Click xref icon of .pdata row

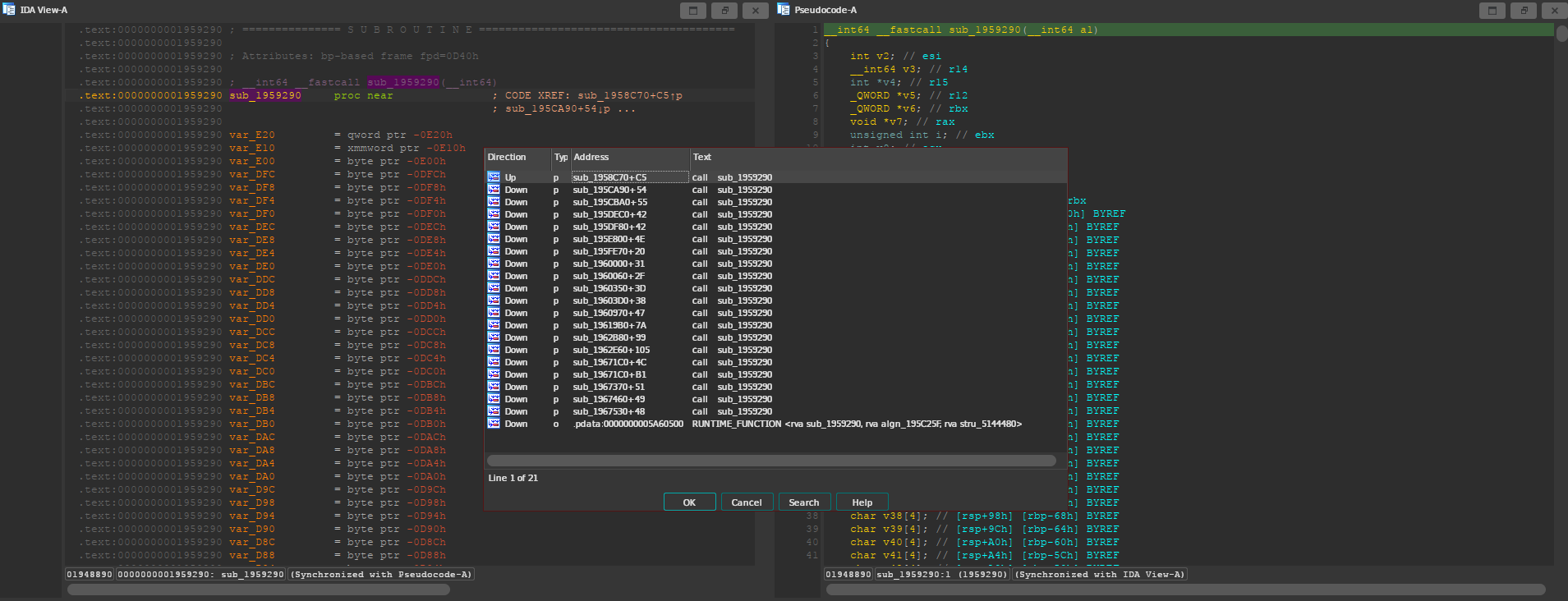click(x=494, y=424)
